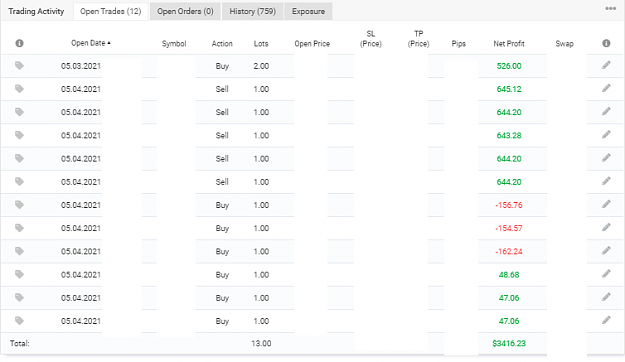Click the total net profit $3416.23 value
The image size is (625, 362).
[x=509, y=343]
